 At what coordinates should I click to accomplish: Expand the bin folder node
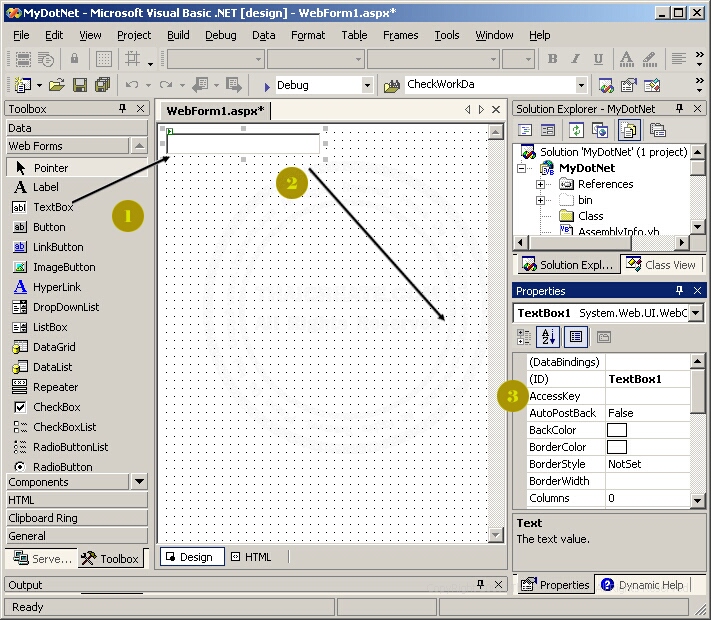point(540,200)
